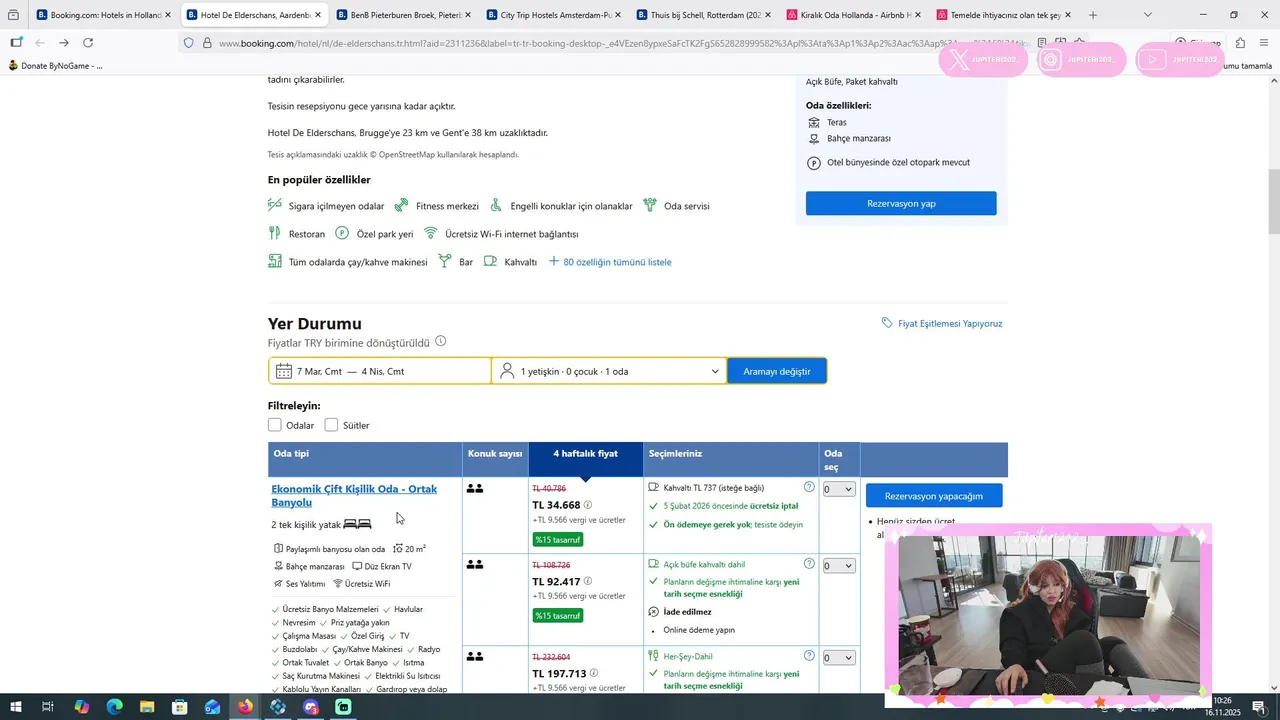The width and height of the screenshot is (1280, 720).
Task: Click the struck-through TL 40.786 price
Action: pos(549,489)
